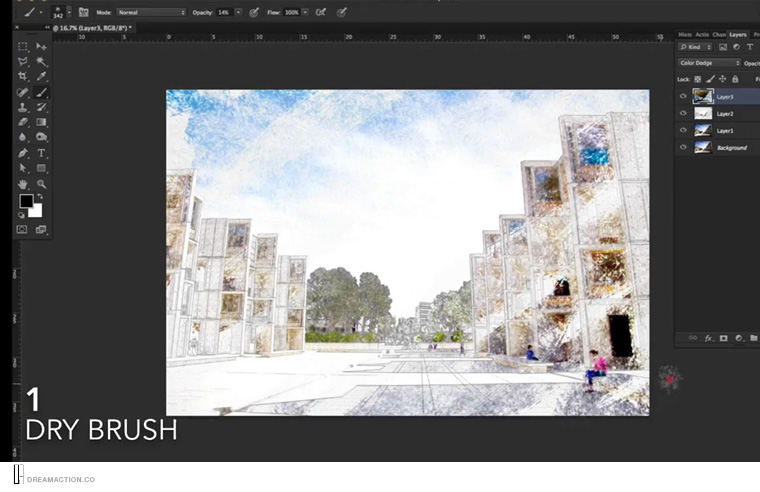Viewport: 760px width, 492px height.
Task: Toggle lock image pixels
Action: click(710, 79)
